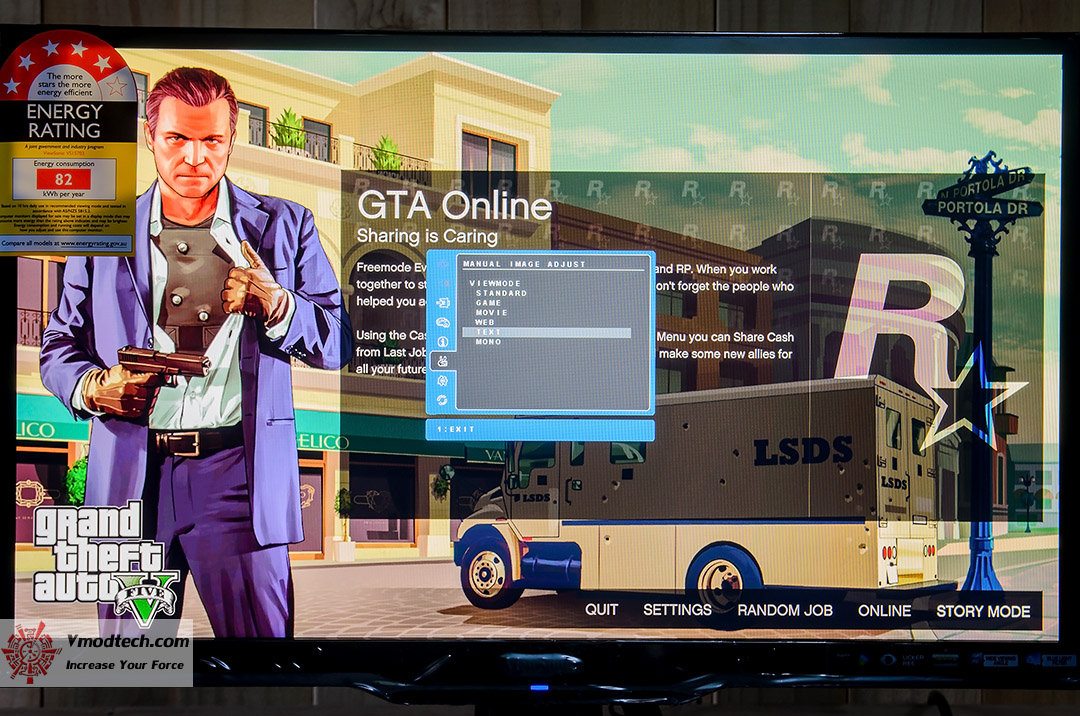Click the VIEWMODE heading in OSD
Viewport: 1080px width, 716px height.
point(495,283)
